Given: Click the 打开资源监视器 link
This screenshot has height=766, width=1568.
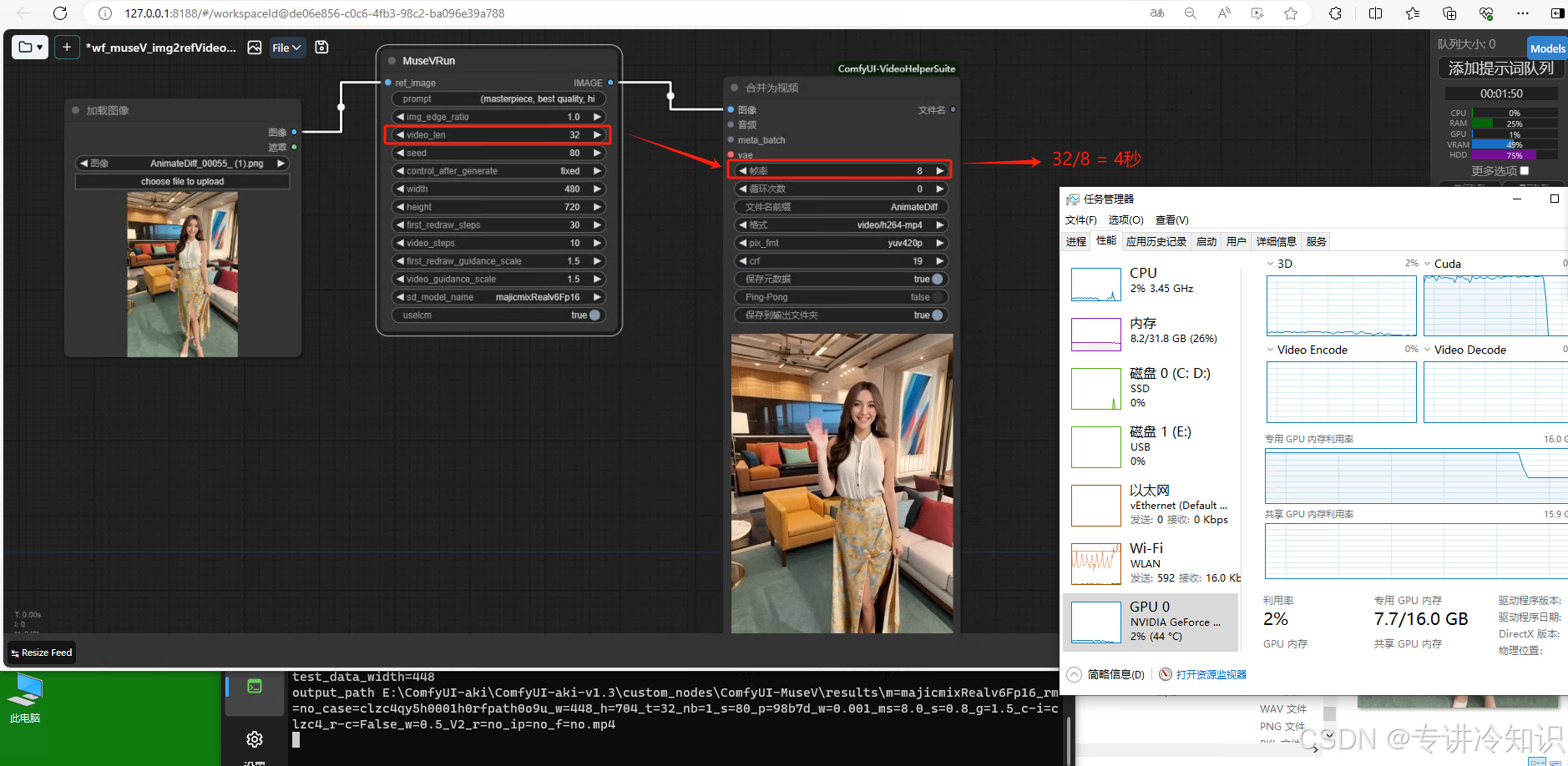Looking at the screenshot, I should (x=1211, y=674).
